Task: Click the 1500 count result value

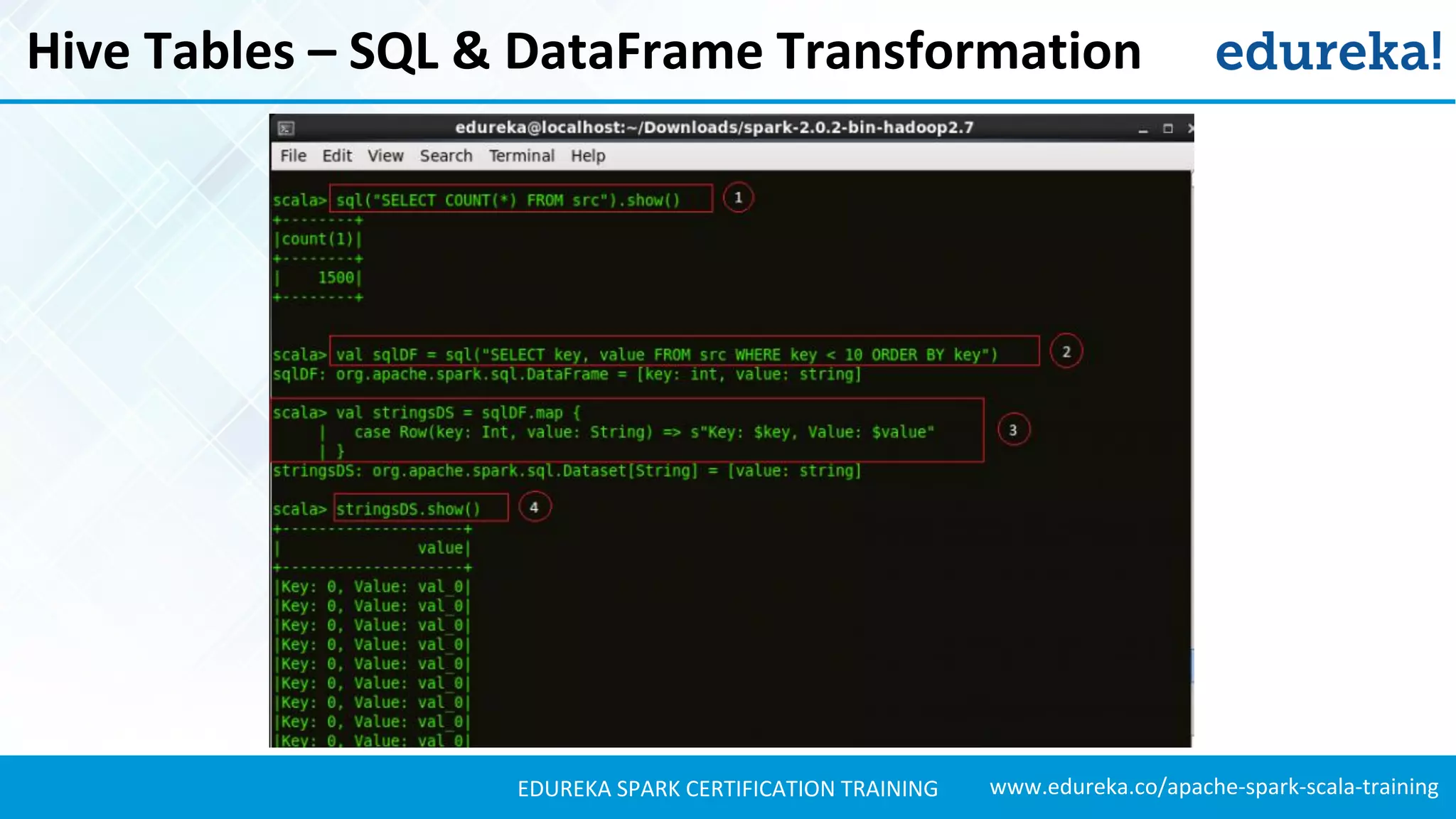Action: pos(336,277)
